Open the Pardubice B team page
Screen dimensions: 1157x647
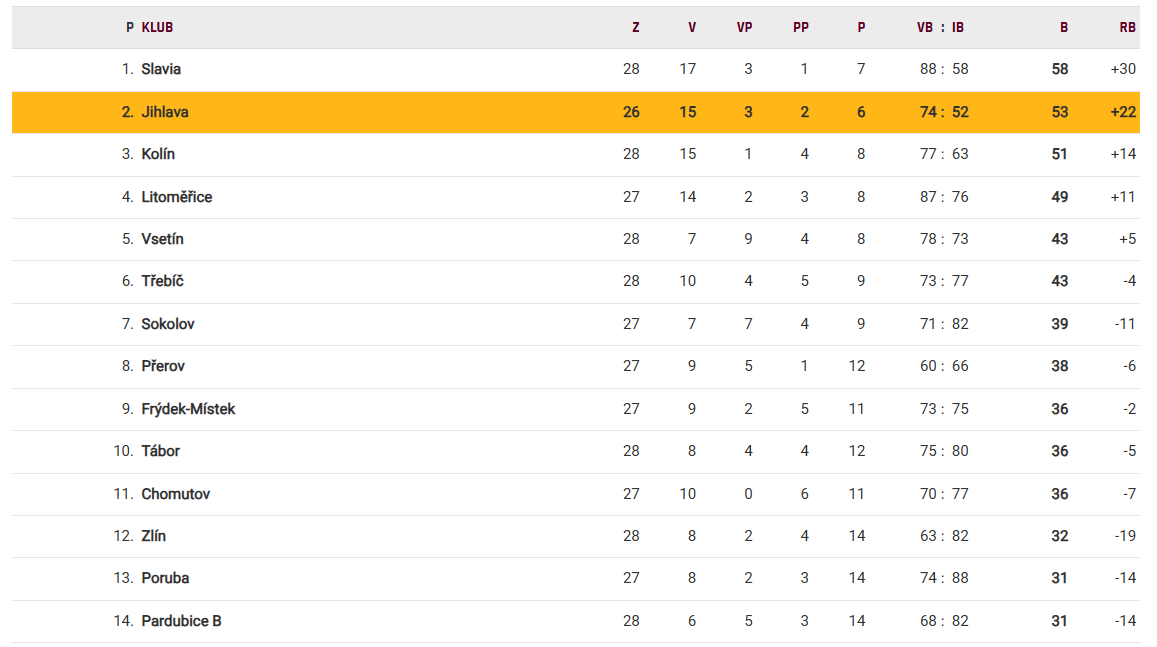tap(181, 621)
